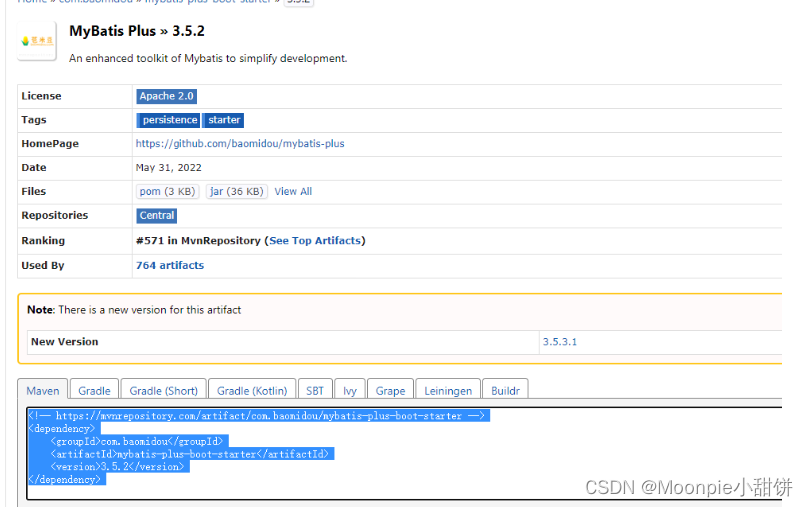Open the GitHub mybatis-plus homepage link

click(240, 144)
